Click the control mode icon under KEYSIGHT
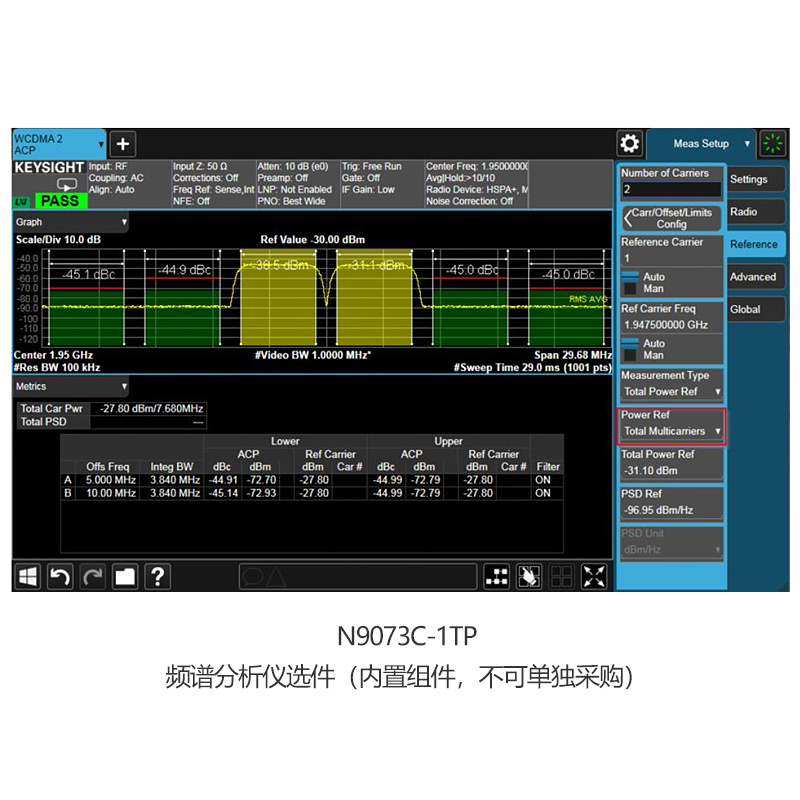Image resolution: width=800 pixels, height=800 pixels. [x=67, y=183]
